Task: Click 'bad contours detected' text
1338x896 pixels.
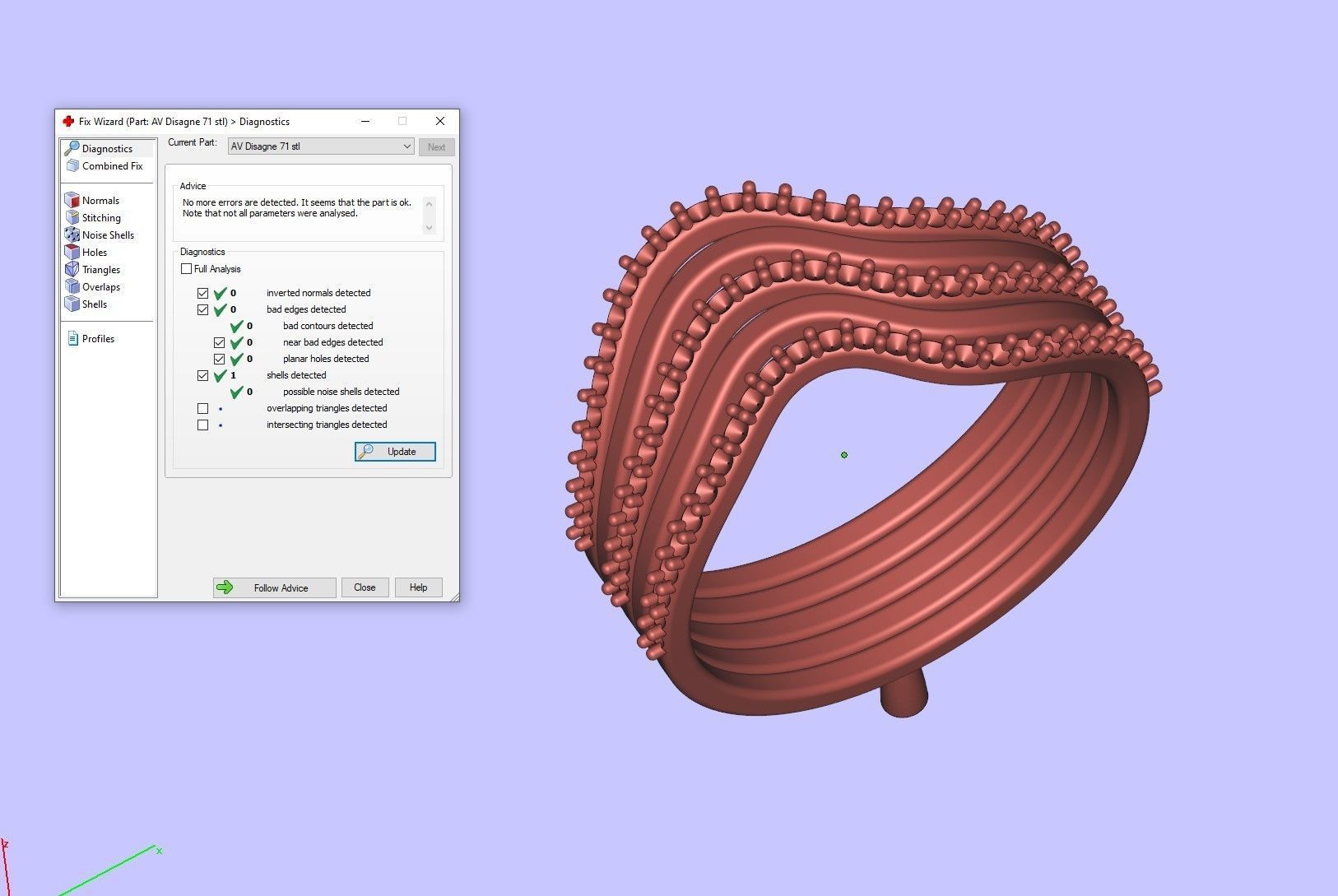Action: [x=328, y=326]
